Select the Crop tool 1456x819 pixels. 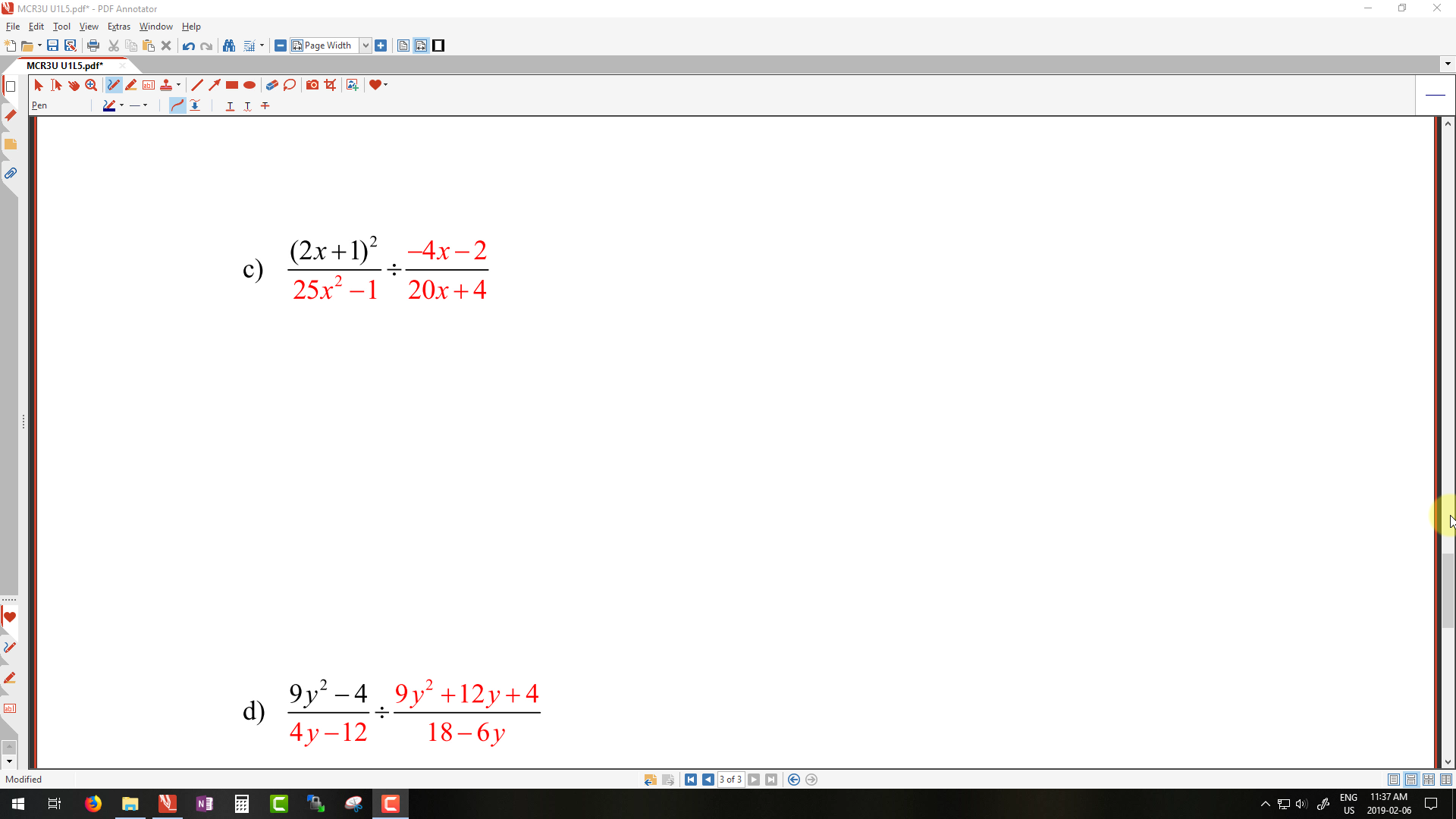[330, 85]
